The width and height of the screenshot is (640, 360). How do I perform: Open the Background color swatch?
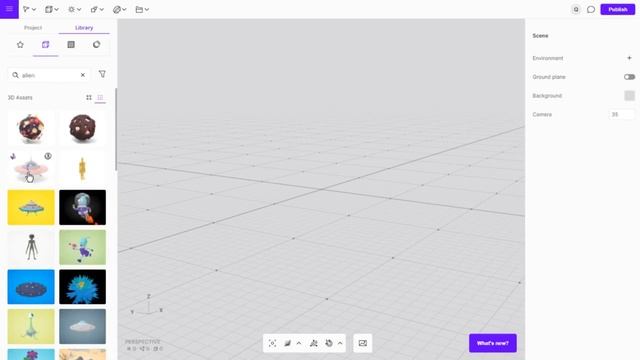click(x=629, y=96)
